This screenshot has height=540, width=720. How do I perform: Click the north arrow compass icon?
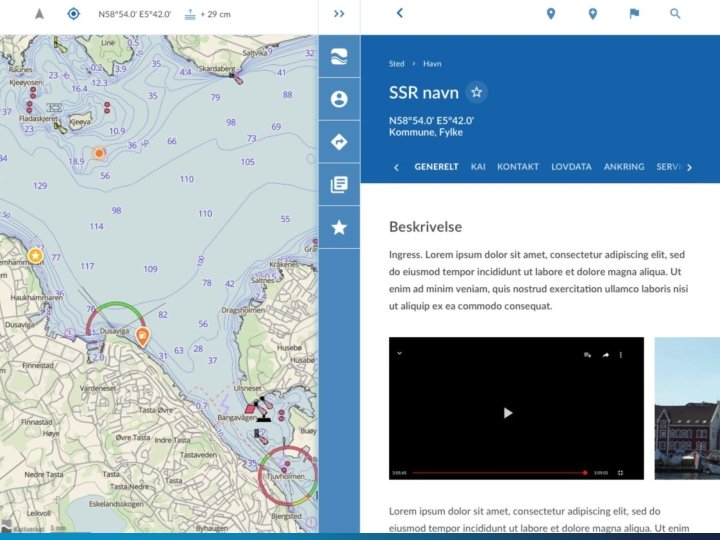[x=39, y=14]
